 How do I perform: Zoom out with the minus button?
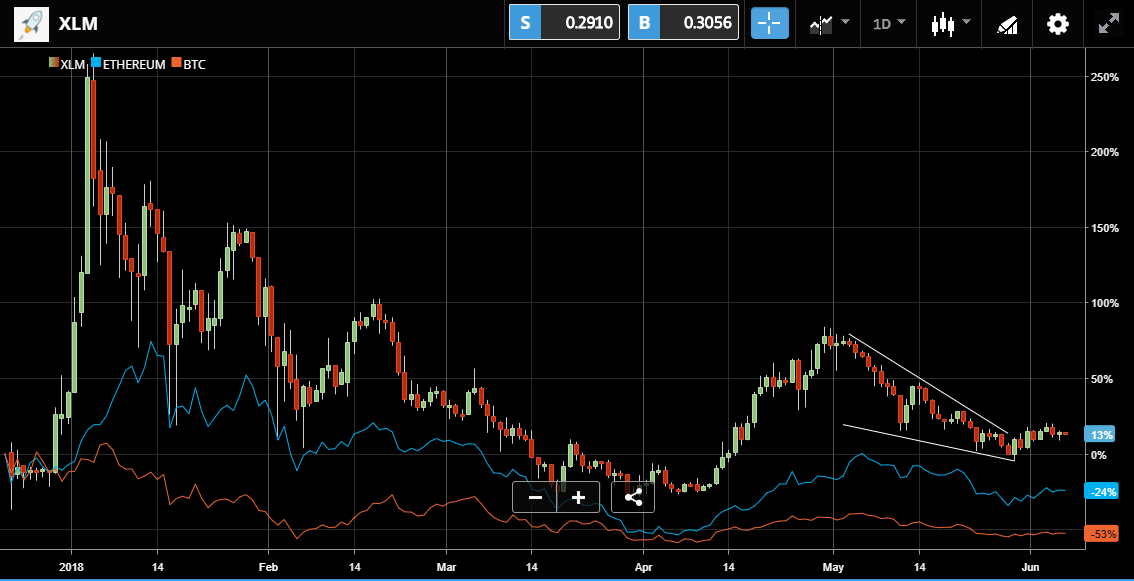[x=535, y=497]
